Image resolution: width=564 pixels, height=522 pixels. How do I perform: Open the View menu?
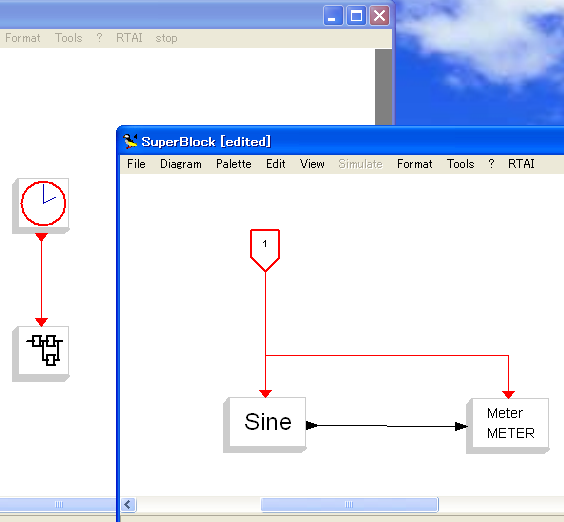pos(312,164)
